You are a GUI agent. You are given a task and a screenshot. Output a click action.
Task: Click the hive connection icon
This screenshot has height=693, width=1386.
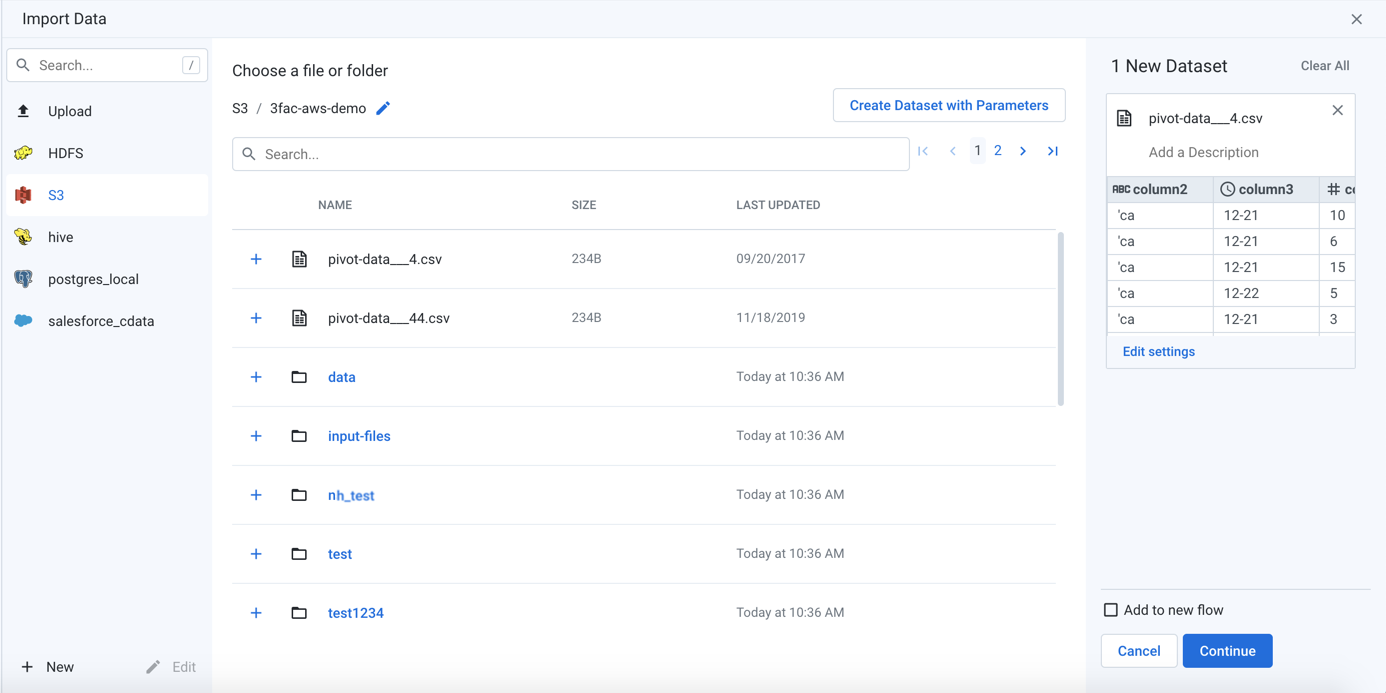(24, 237)
